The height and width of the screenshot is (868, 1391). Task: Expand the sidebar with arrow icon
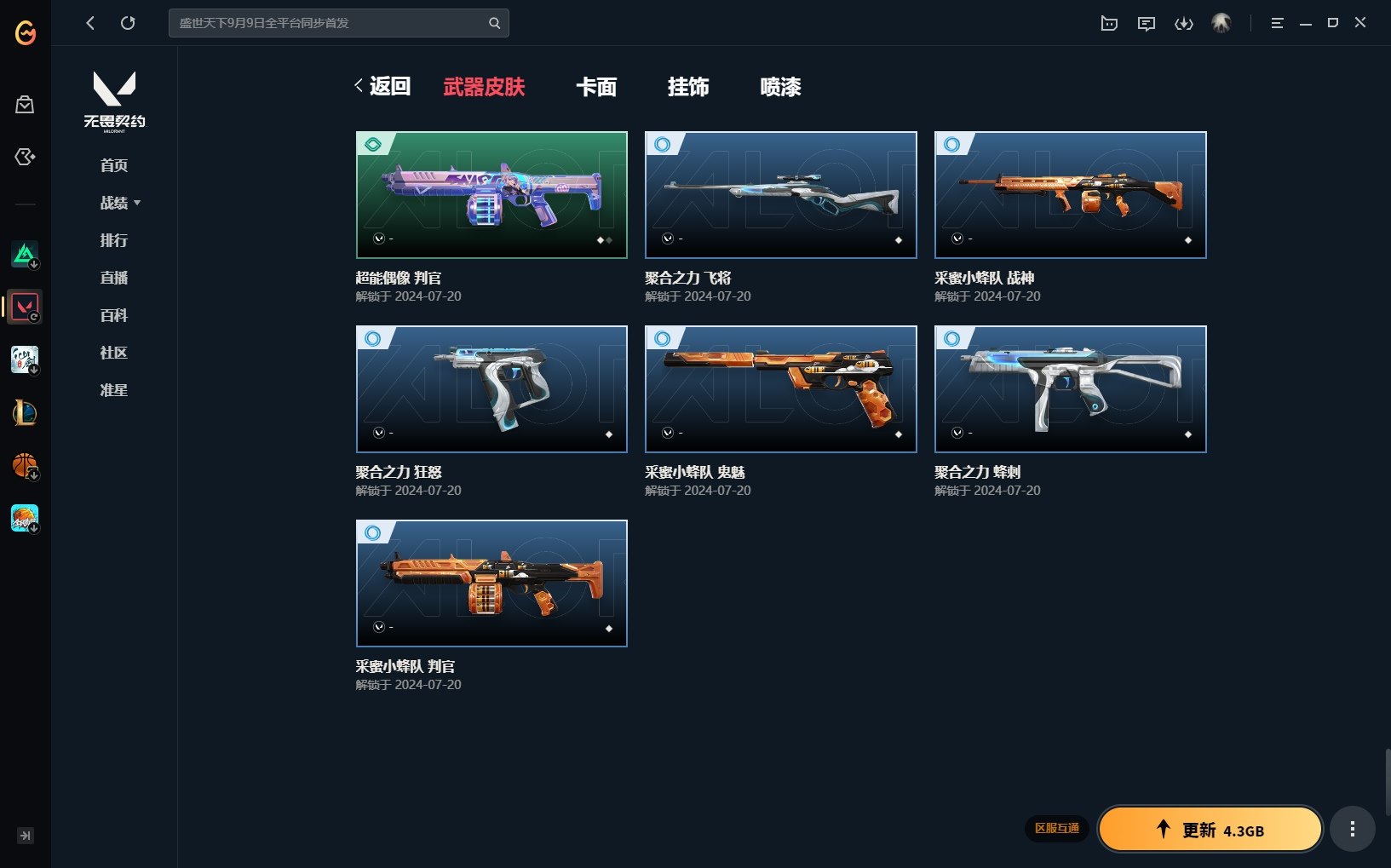[26, 836]
